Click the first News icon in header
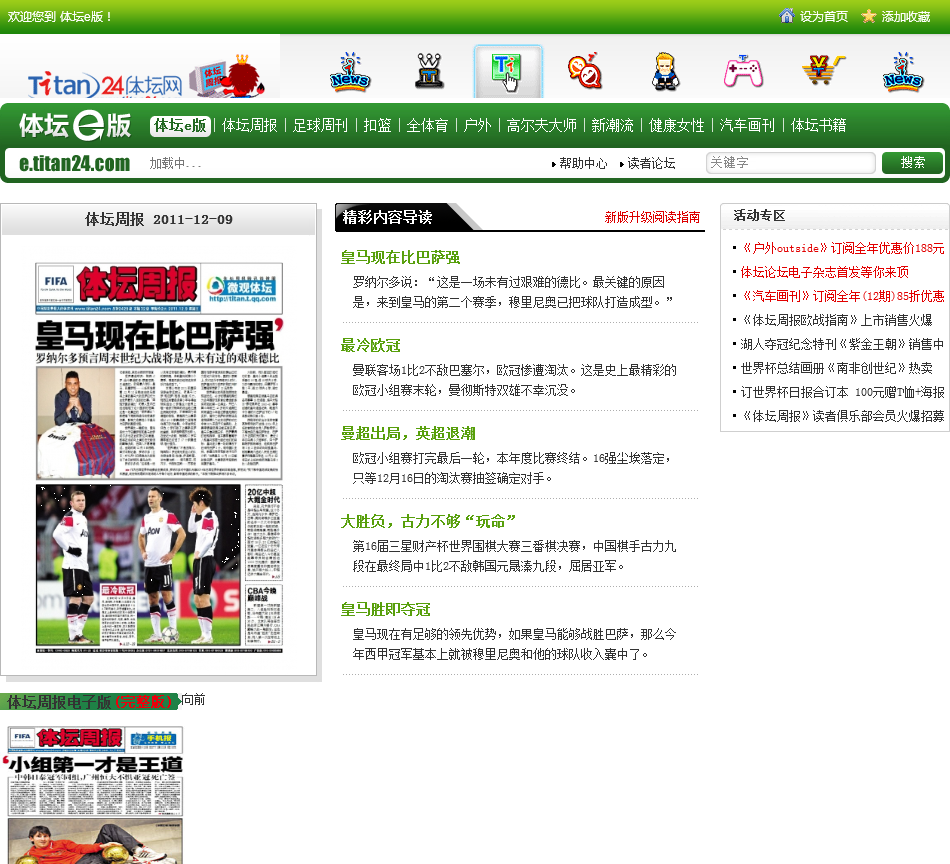Image resolution: width=950 pixels, height=864 pixels. coord(350,72)
